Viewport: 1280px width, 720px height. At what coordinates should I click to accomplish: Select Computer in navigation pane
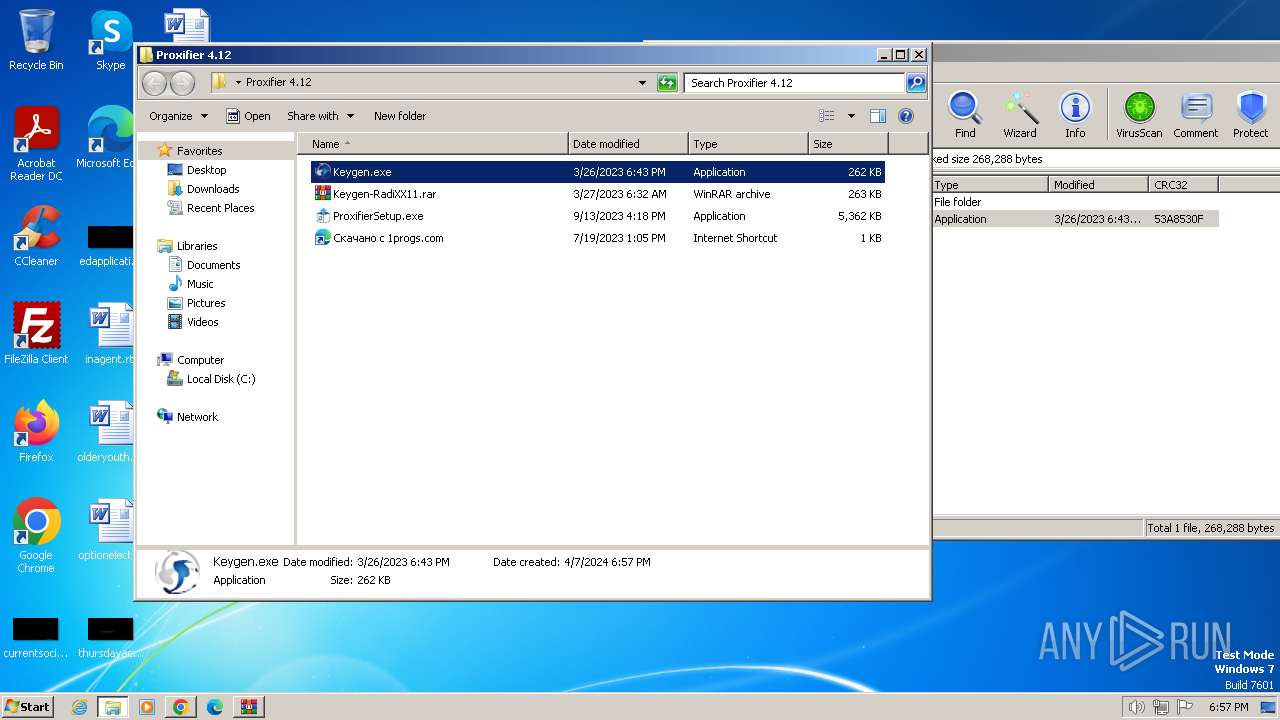(x=200, y=360)
